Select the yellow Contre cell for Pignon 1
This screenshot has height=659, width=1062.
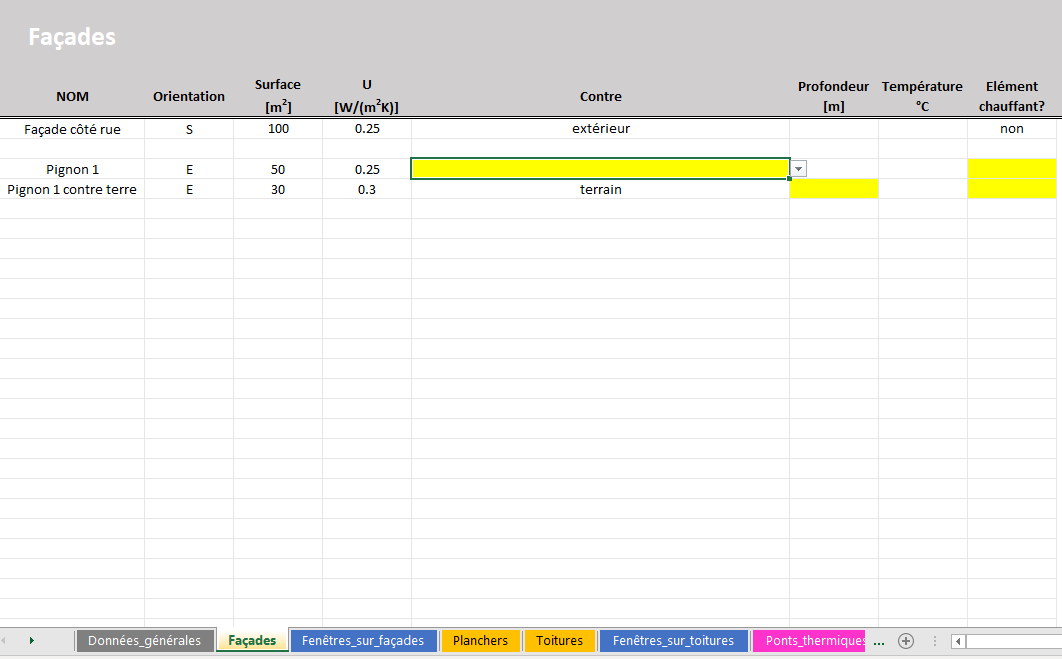click(600, 169)
